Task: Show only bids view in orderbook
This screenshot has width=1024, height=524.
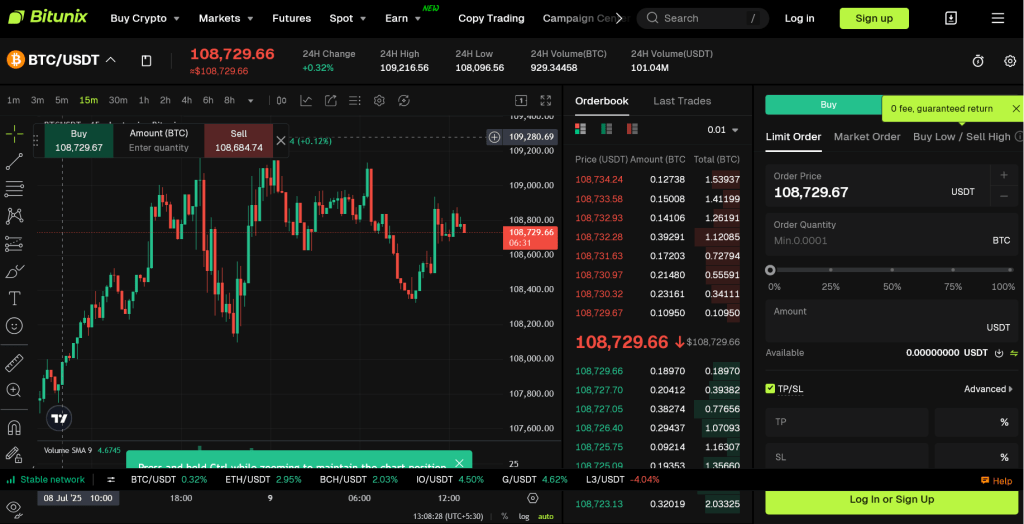Action: tap(607, 129)
